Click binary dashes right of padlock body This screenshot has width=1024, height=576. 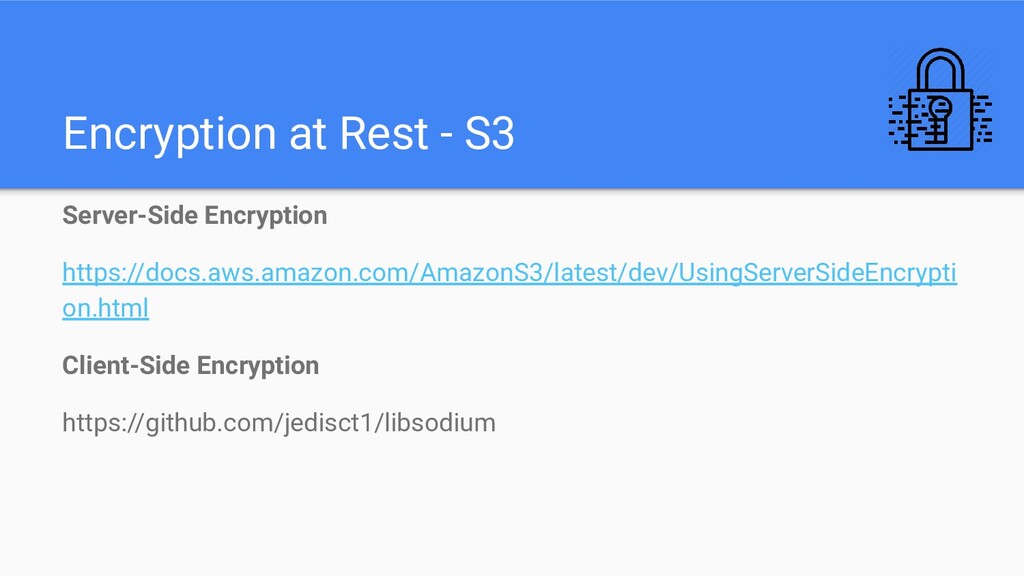pyautogui.click(x=983, y=119)
